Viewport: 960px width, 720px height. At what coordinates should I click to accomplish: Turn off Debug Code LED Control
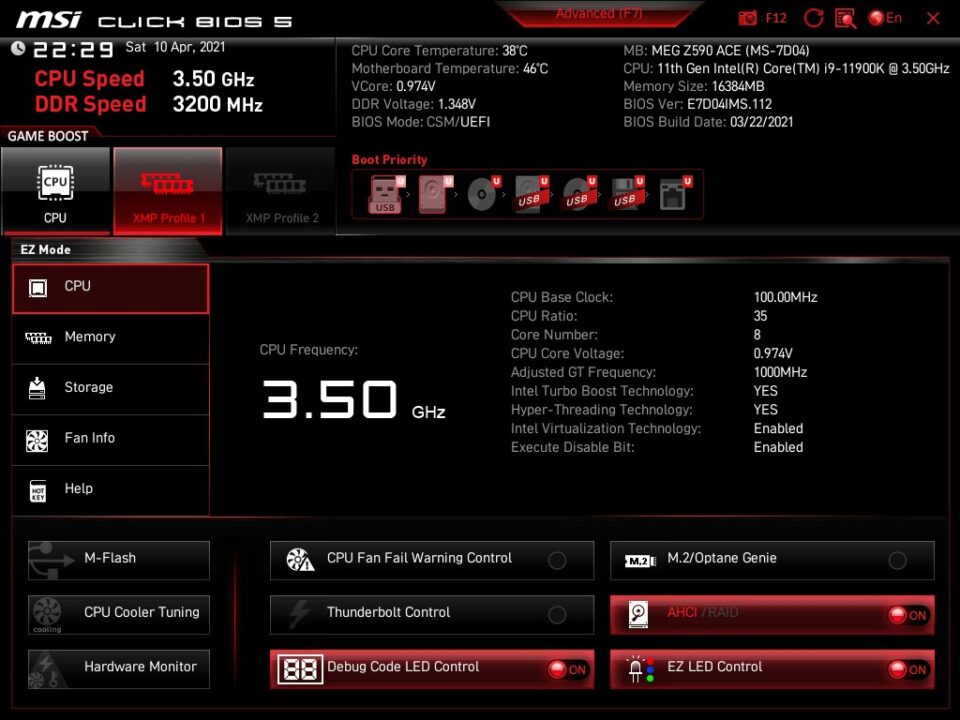point(568,669)
